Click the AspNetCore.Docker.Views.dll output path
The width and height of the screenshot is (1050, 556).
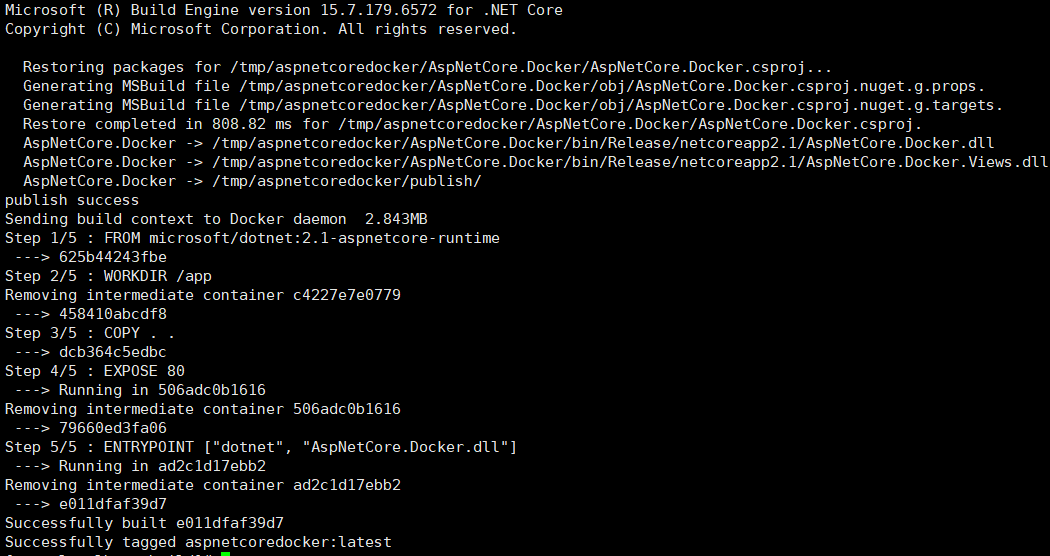point(630,162)
